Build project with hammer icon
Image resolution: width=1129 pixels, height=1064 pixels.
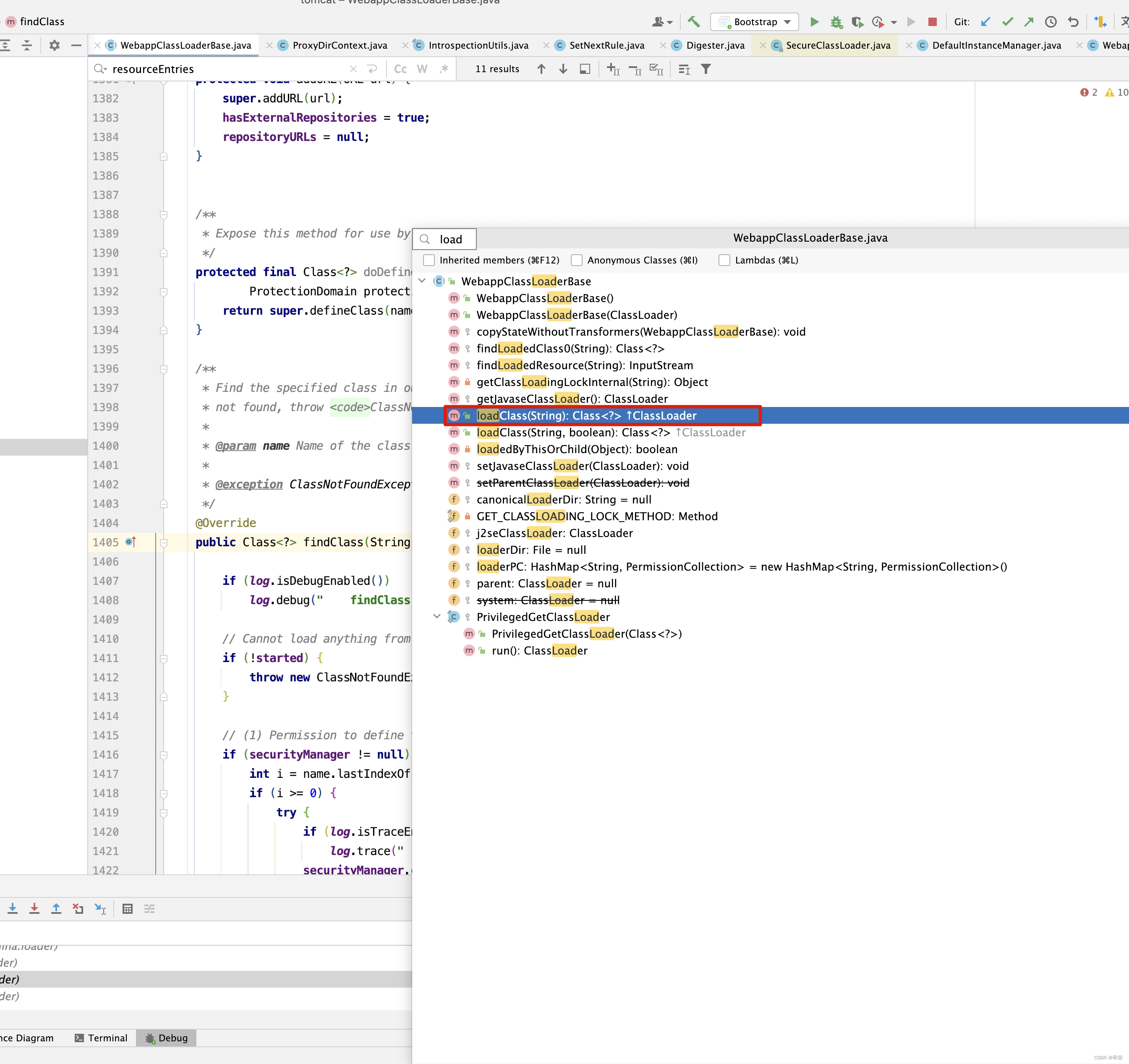pos(693,22)
